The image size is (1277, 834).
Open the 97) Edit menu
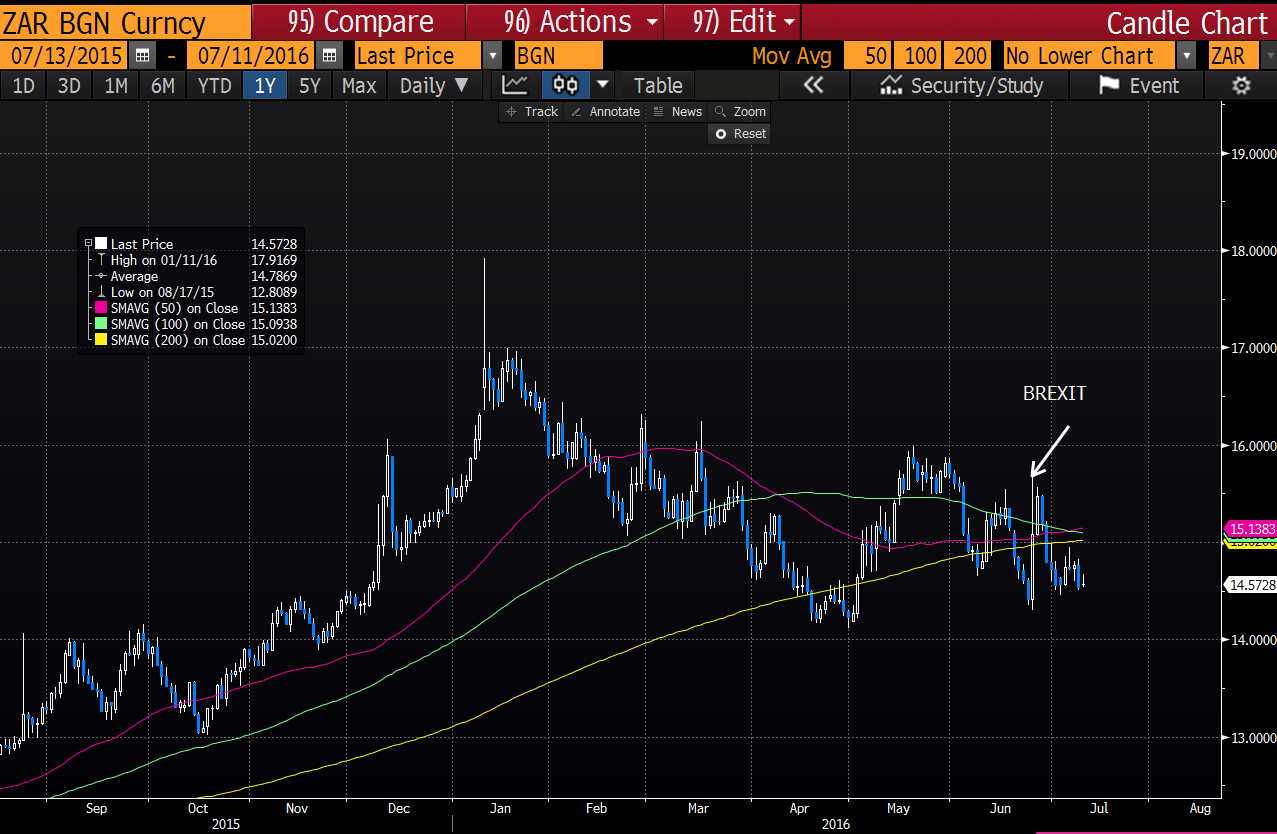(x=733, y=21)
